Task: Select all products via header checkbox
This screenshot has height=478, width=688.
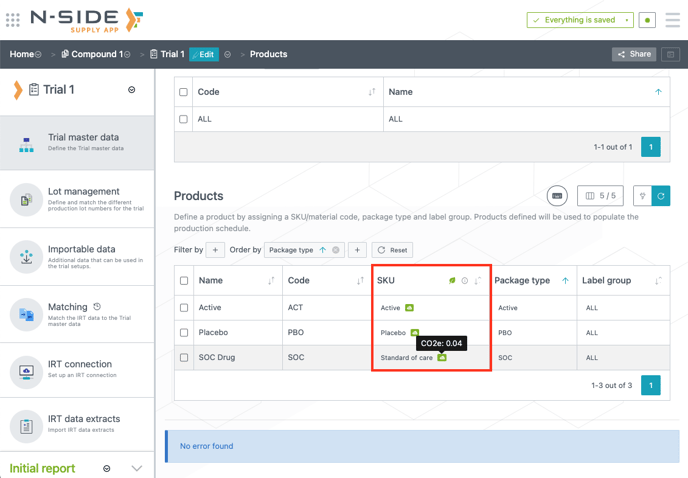Action: 184,281
